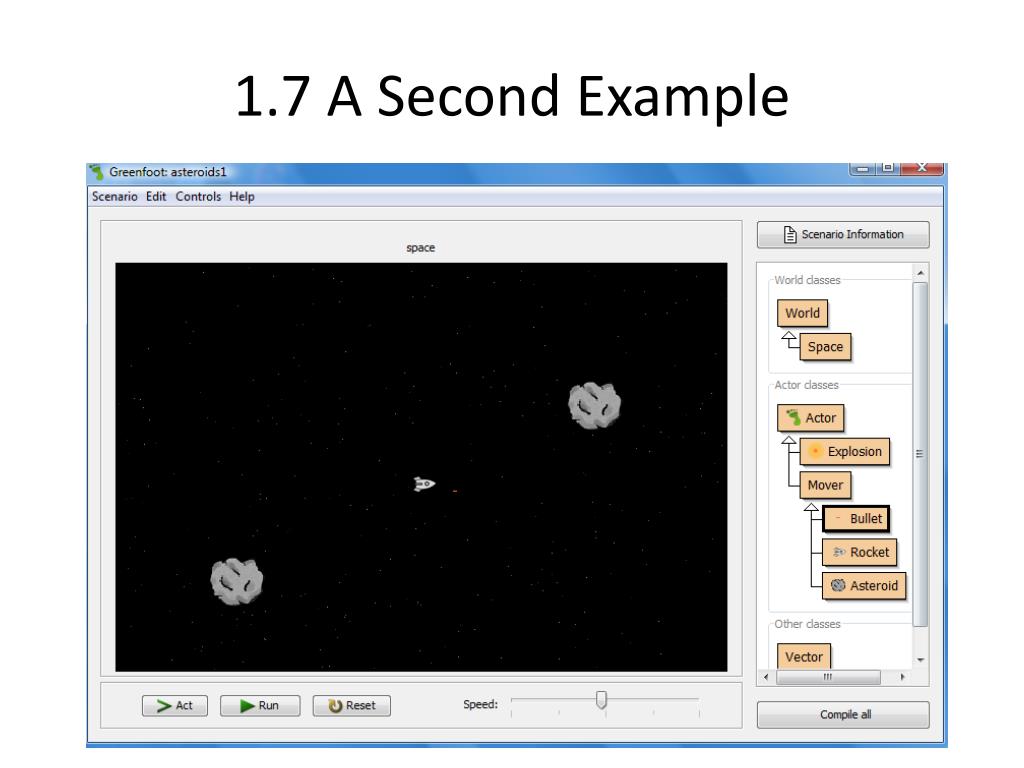Click the upper right asteroid
Viewport: 1024px width, 768px height.
(594, 406)
